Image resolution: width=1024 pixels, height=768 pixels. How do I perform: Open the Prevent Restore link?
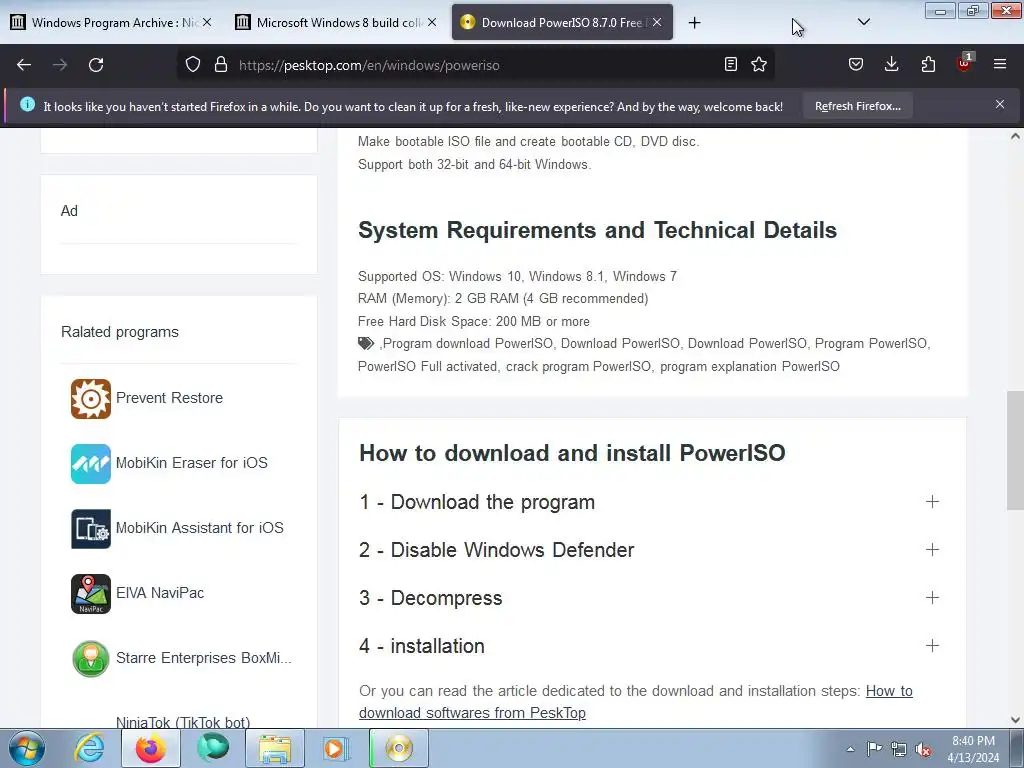[x=169, y=398]
